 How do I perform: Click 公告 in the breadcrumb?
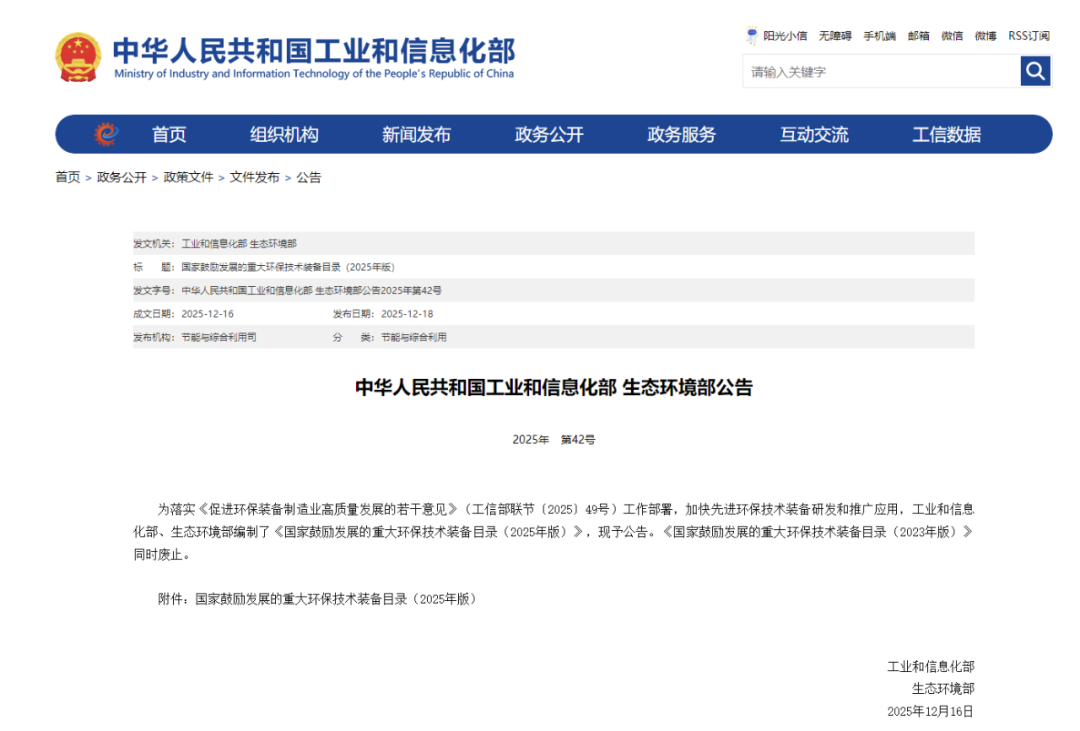309,177
